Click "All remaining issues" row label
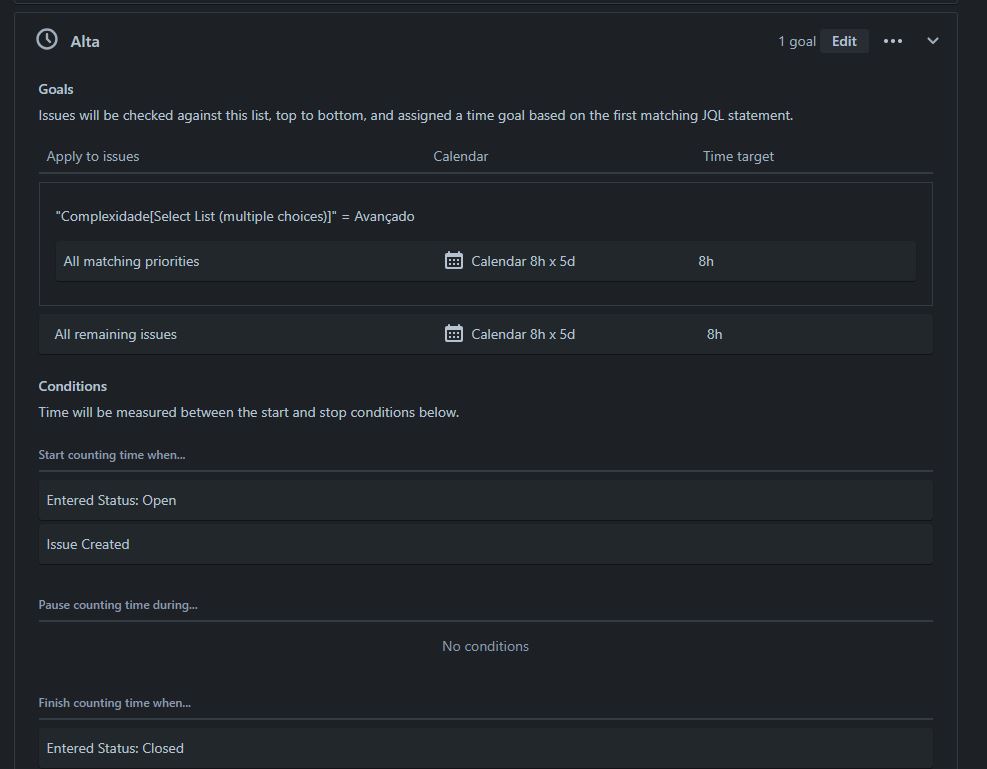This screenshot has height=769, width=987. coord(115,334)
